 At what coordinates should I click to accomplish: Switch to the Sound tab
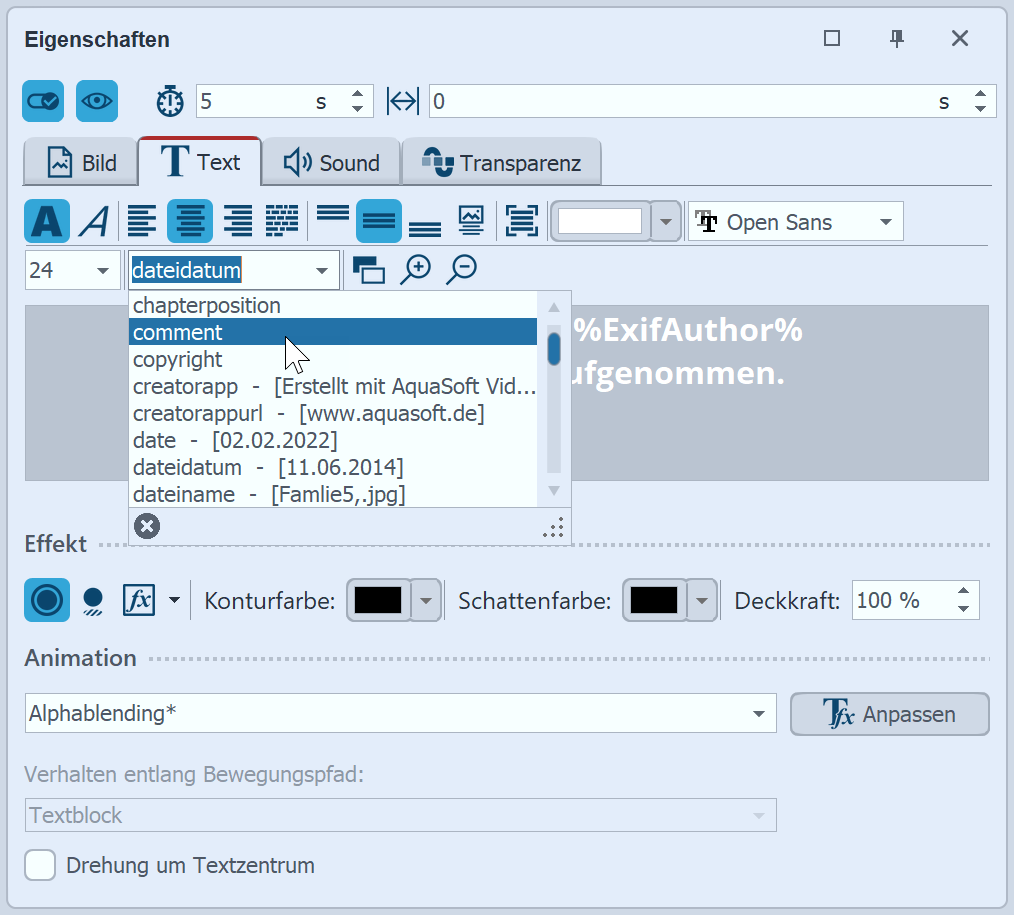coord(331,163)
